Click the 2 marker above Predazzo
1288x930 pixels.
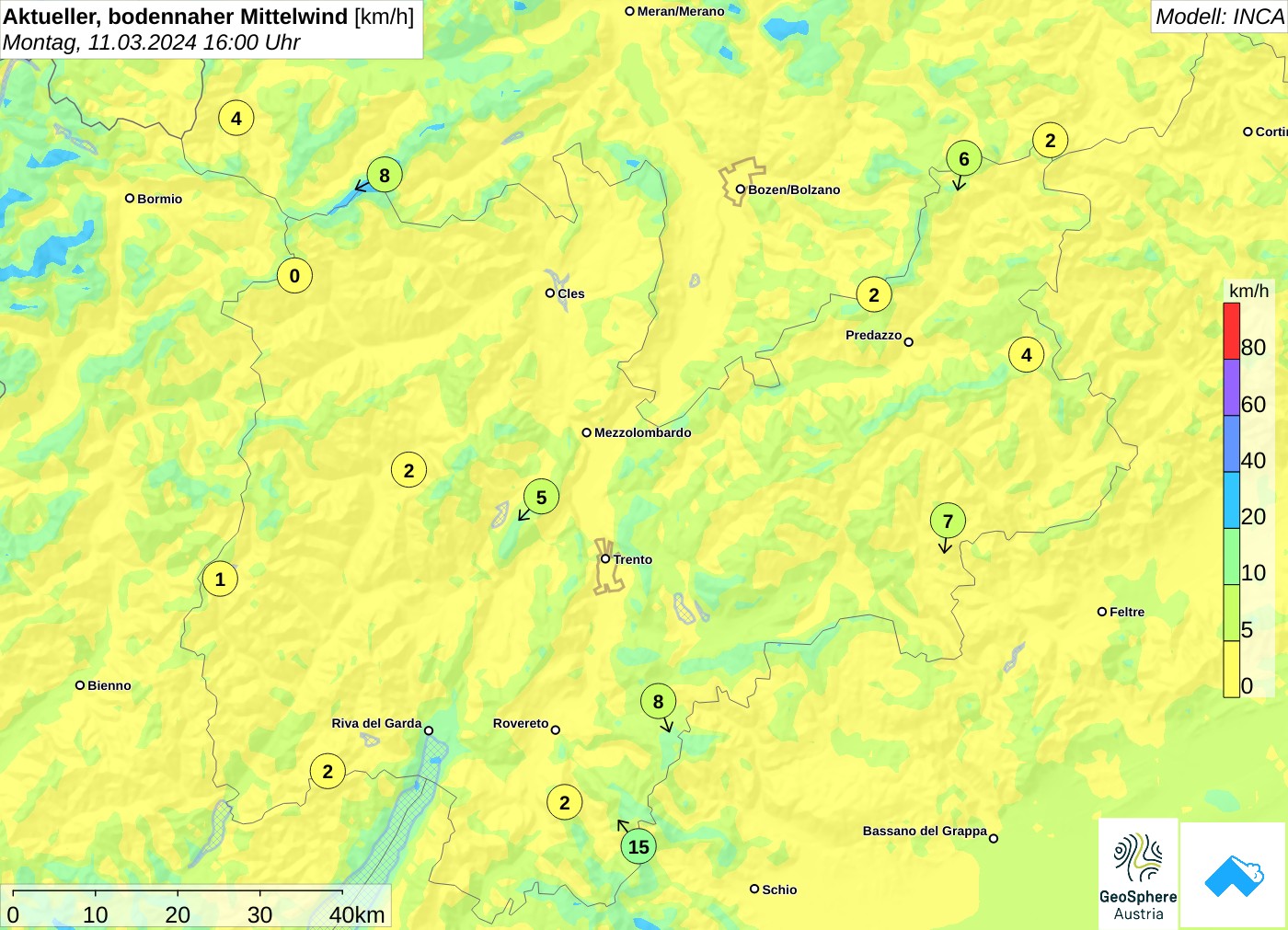(874, 294)
